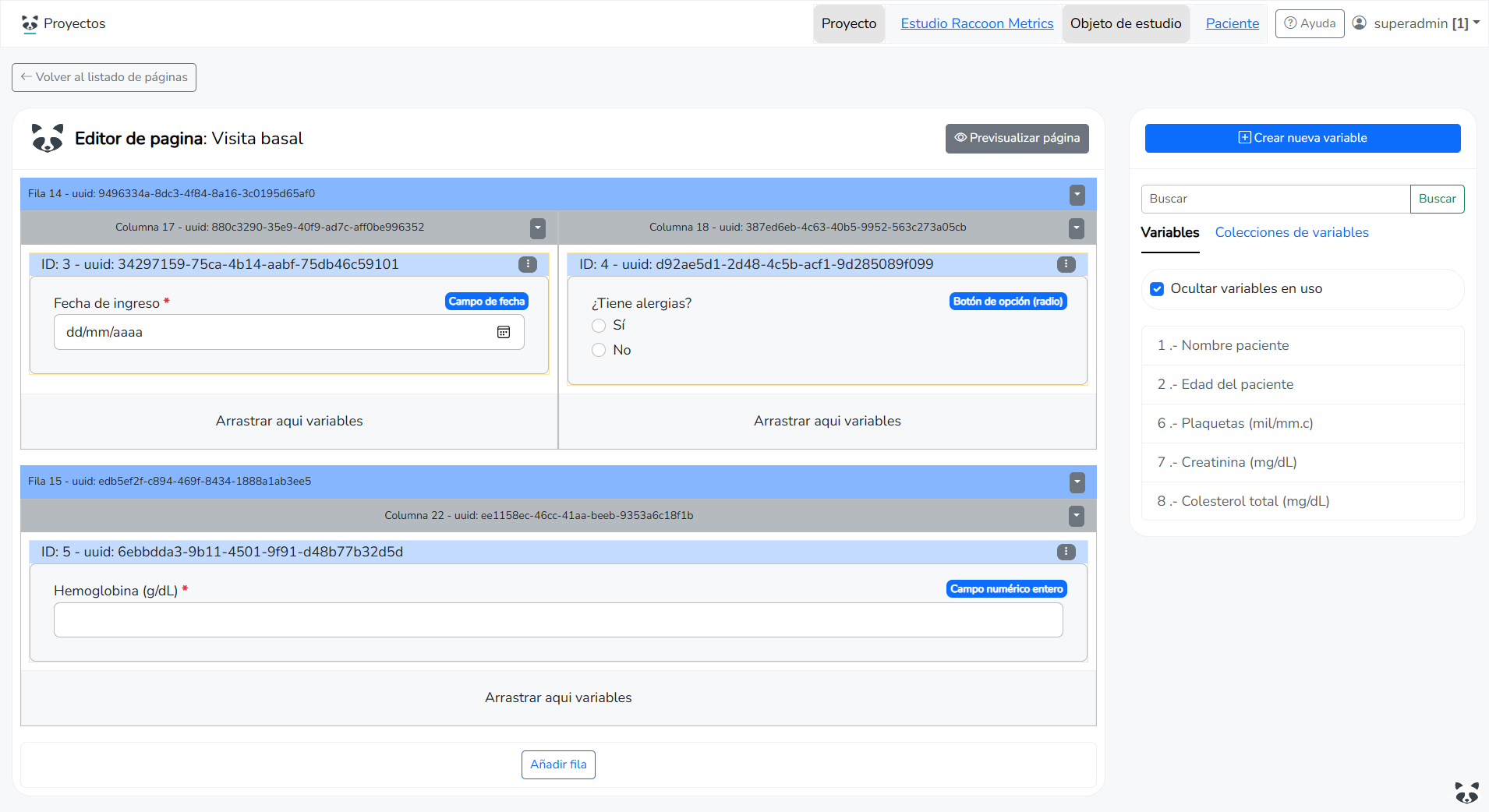Select the Sí radio option for allergies
This screenshot has width=1489, height=812.
(599, 326)
